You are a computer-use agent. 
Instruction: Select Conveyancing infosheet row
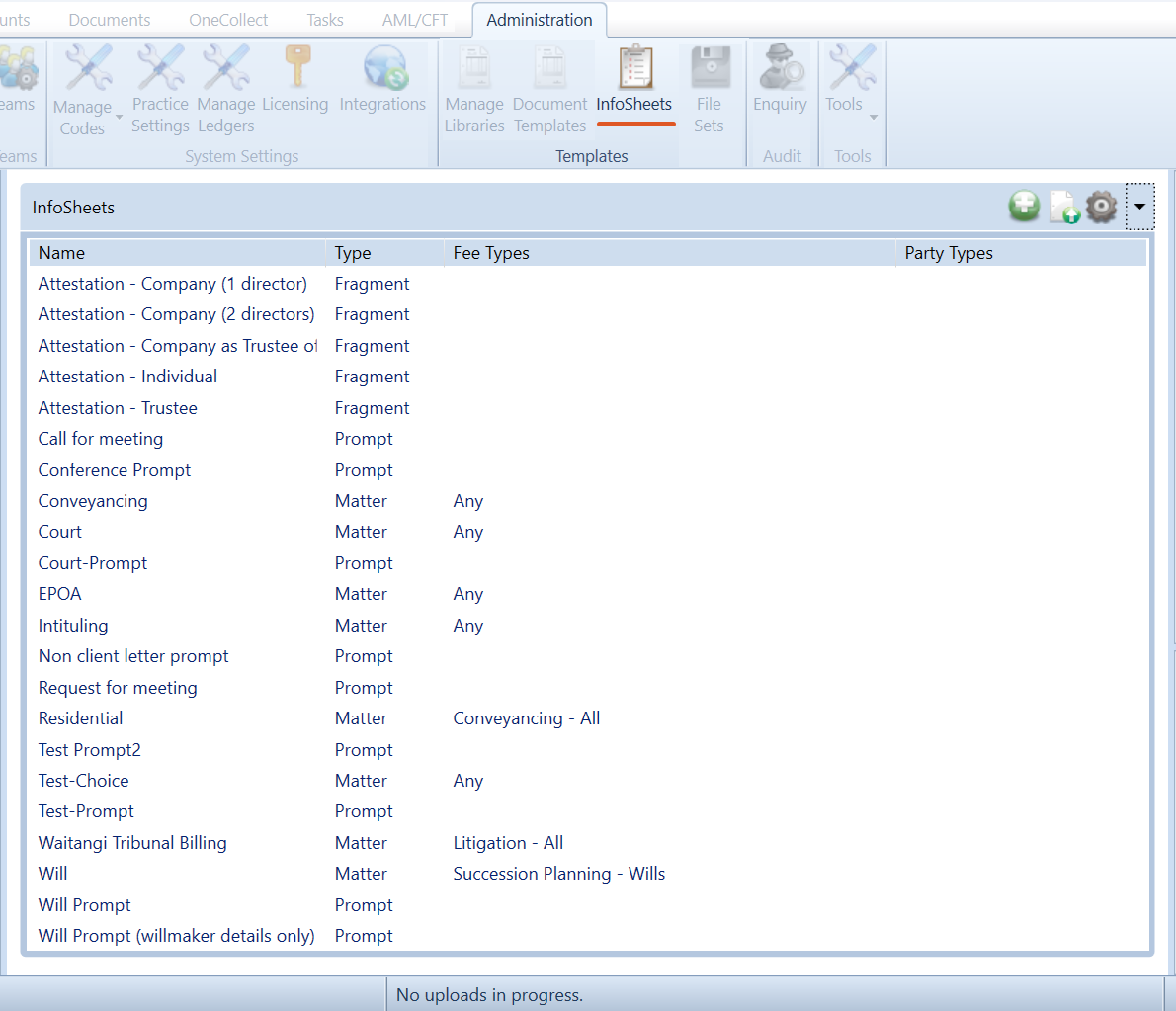588,501
